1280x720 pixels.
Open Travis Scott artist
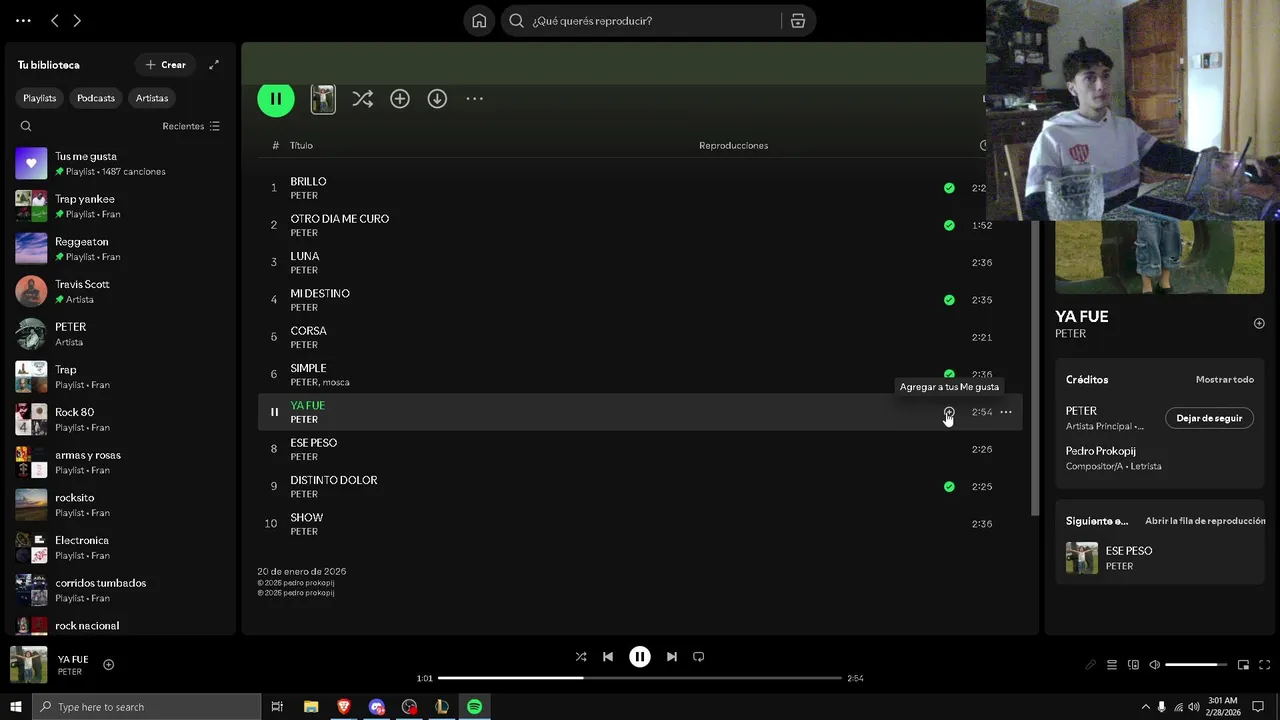(120, 292)
